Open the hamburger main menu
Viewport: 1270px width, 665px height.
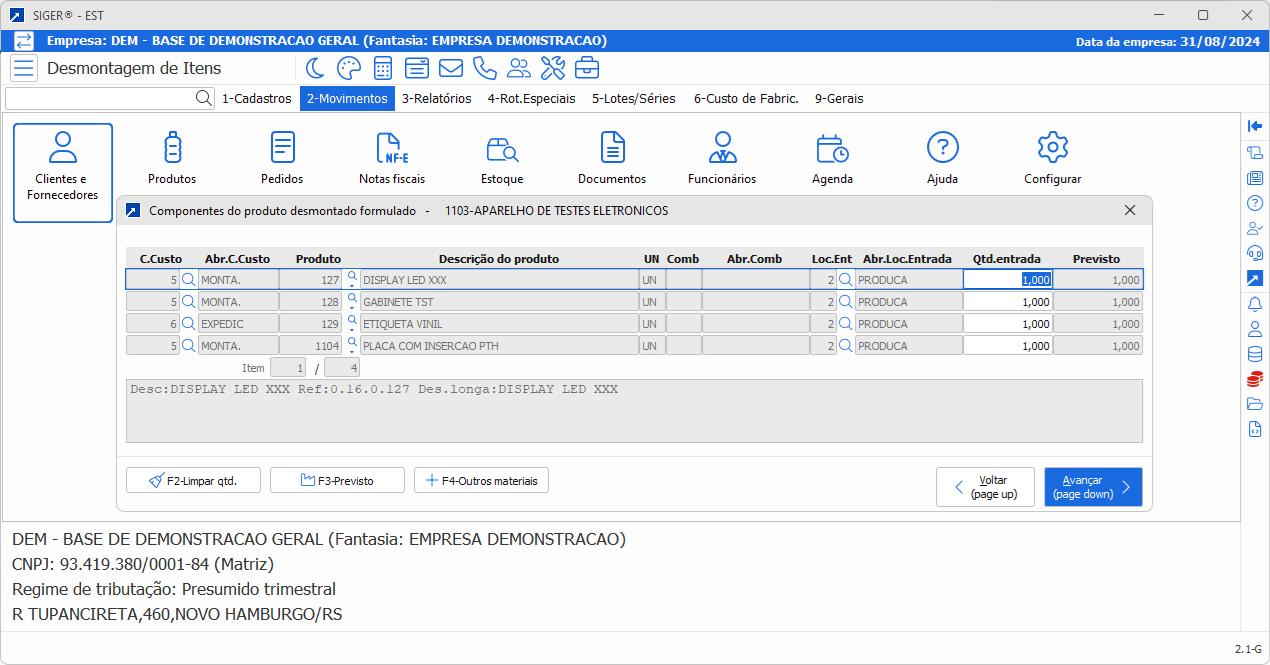click(24, 68)
